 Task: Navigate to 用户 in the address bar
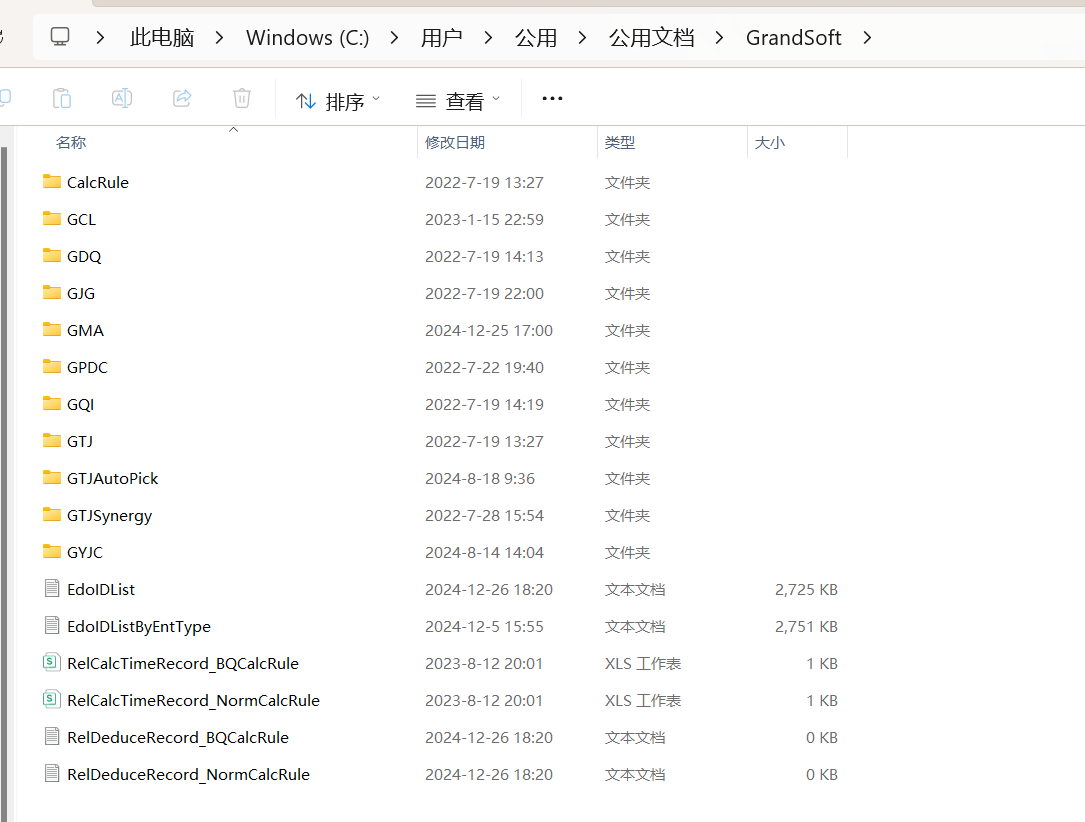[441, 37]
